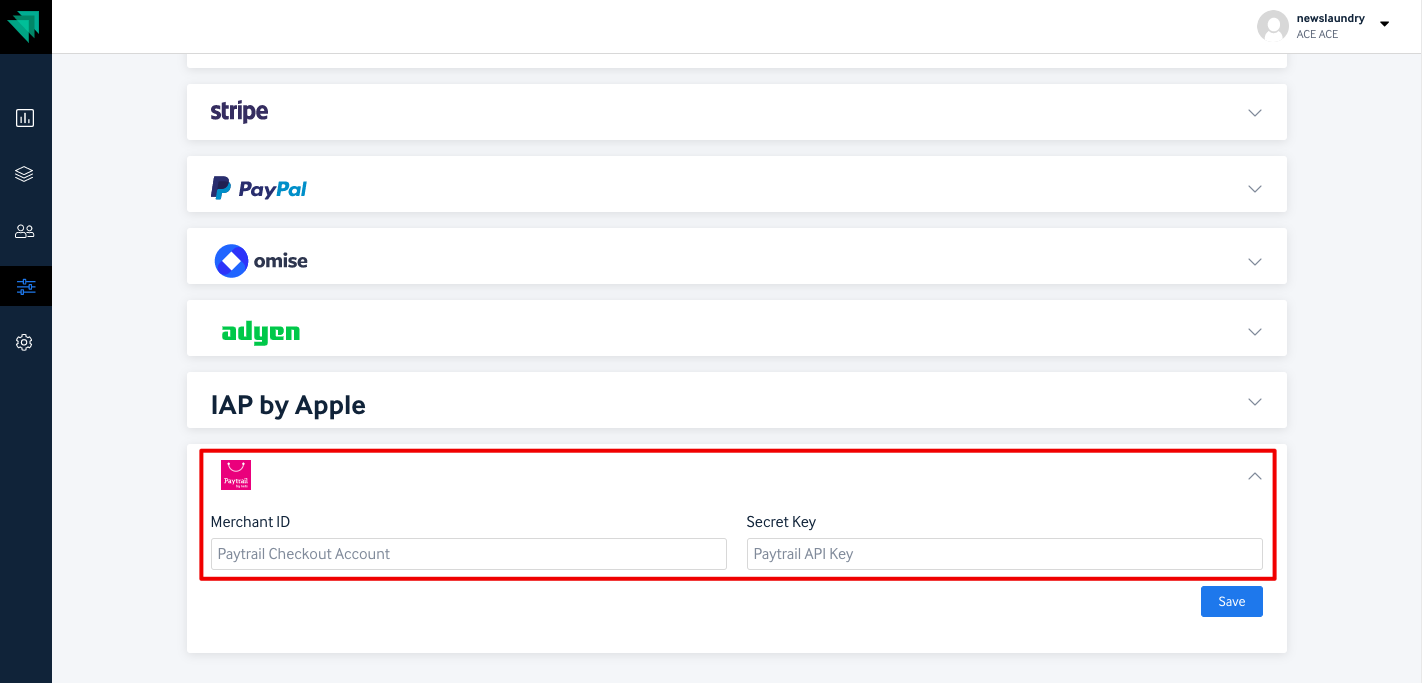Open the newslaundry account dropdown arrow
1422x683 pixels.
[1385, 24]
